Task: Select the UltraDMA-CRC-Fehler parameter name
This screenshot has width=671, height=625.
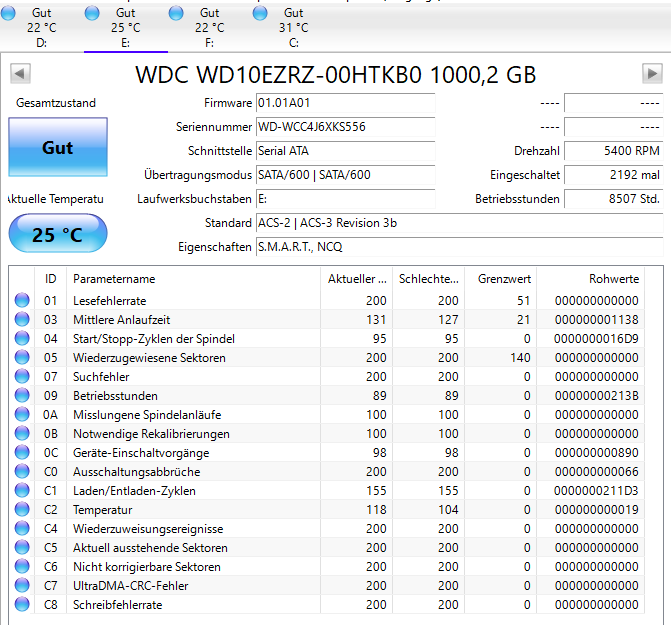Action: click(131, 586)
